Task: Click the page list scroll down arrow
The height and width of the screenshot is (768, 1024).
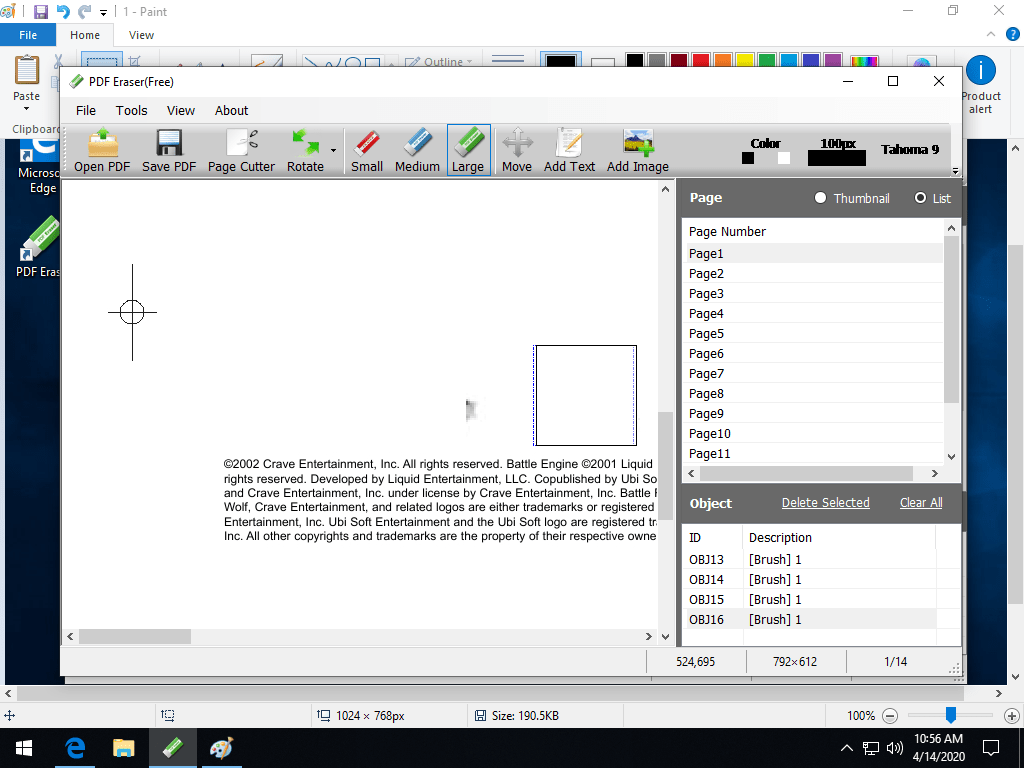Action: (952, 456)
